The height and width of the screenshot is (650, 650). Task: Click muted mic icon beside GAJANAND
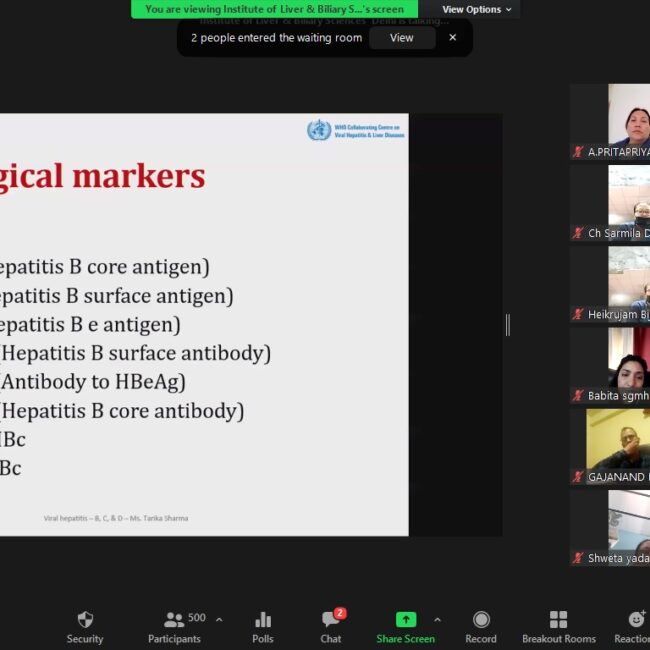[x=578, y=477]
